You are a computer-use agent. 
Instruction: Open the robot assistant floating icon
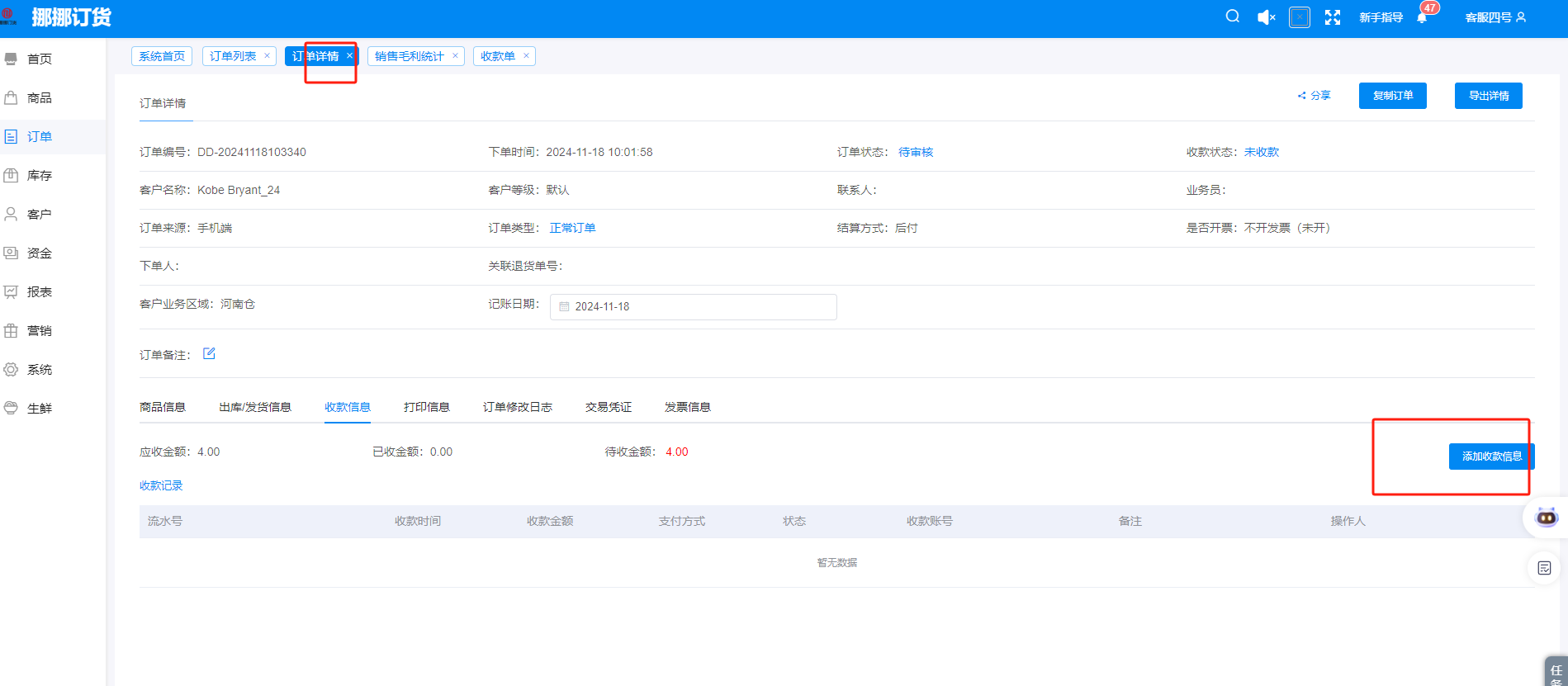1546,518
